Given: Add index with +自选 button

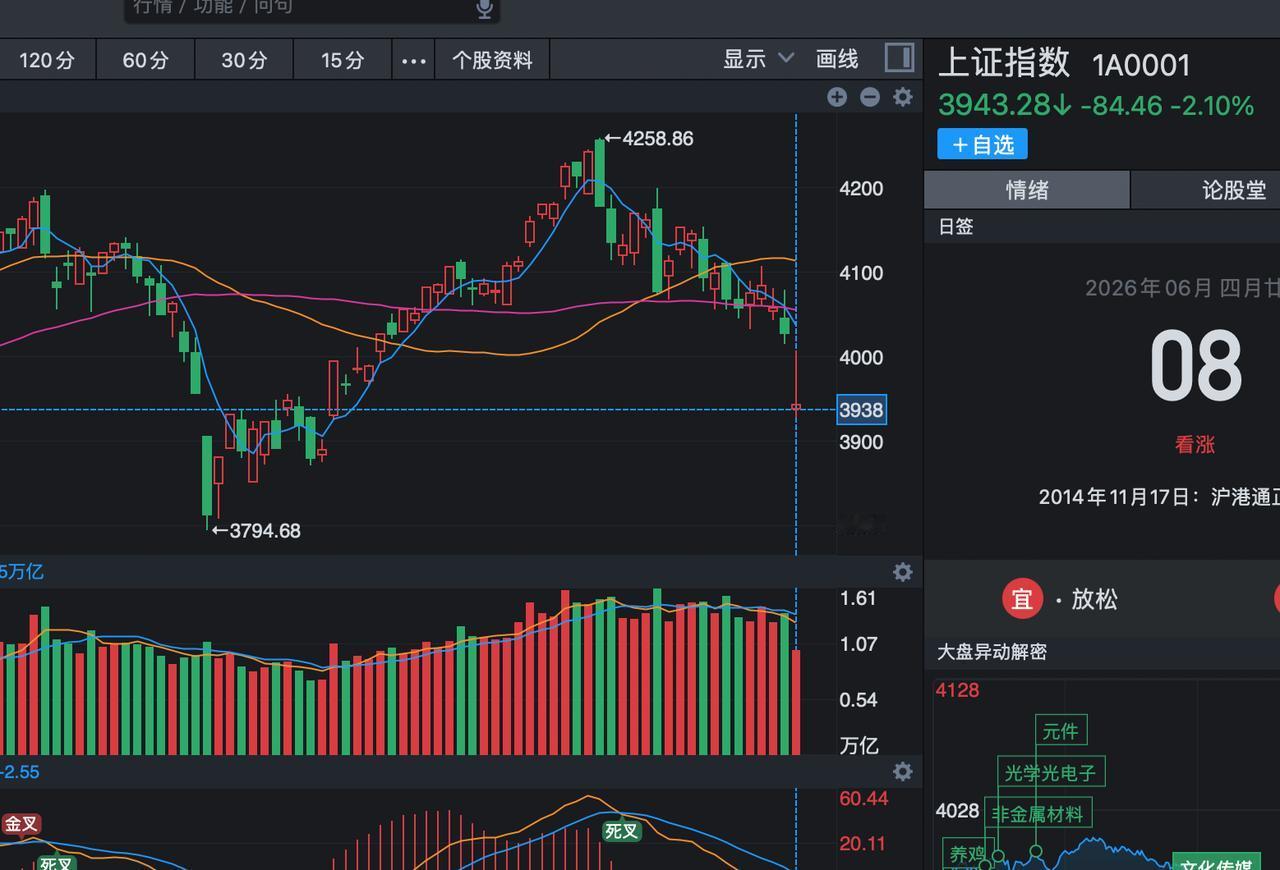Looking at the screenshot, I should [x=982, y=144].
